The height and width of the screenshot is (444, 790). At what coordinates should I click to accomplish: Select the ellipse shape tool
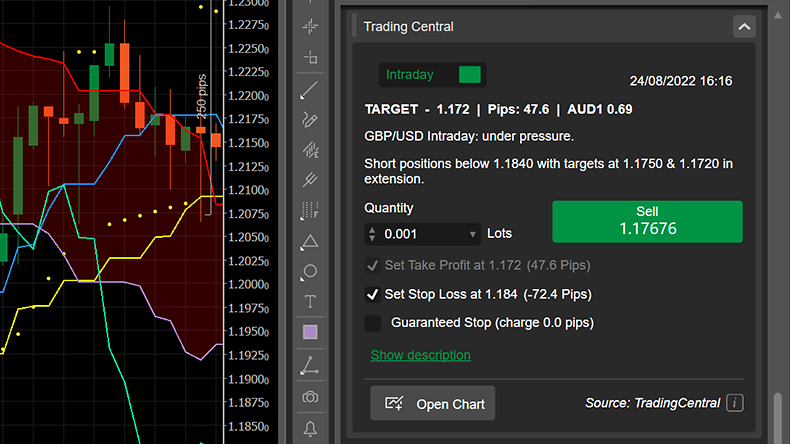[310, 271]
